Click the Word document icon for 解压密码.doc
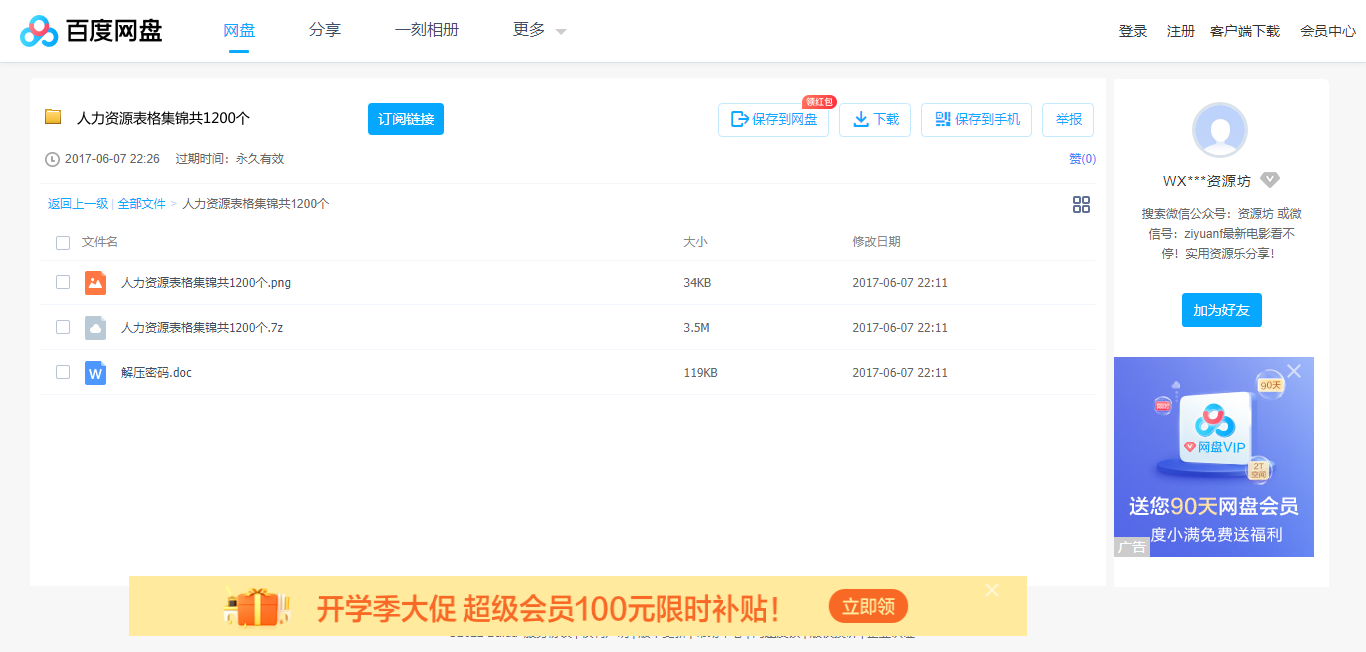This screenshot has width=1366, height=652. coord(95,371)
